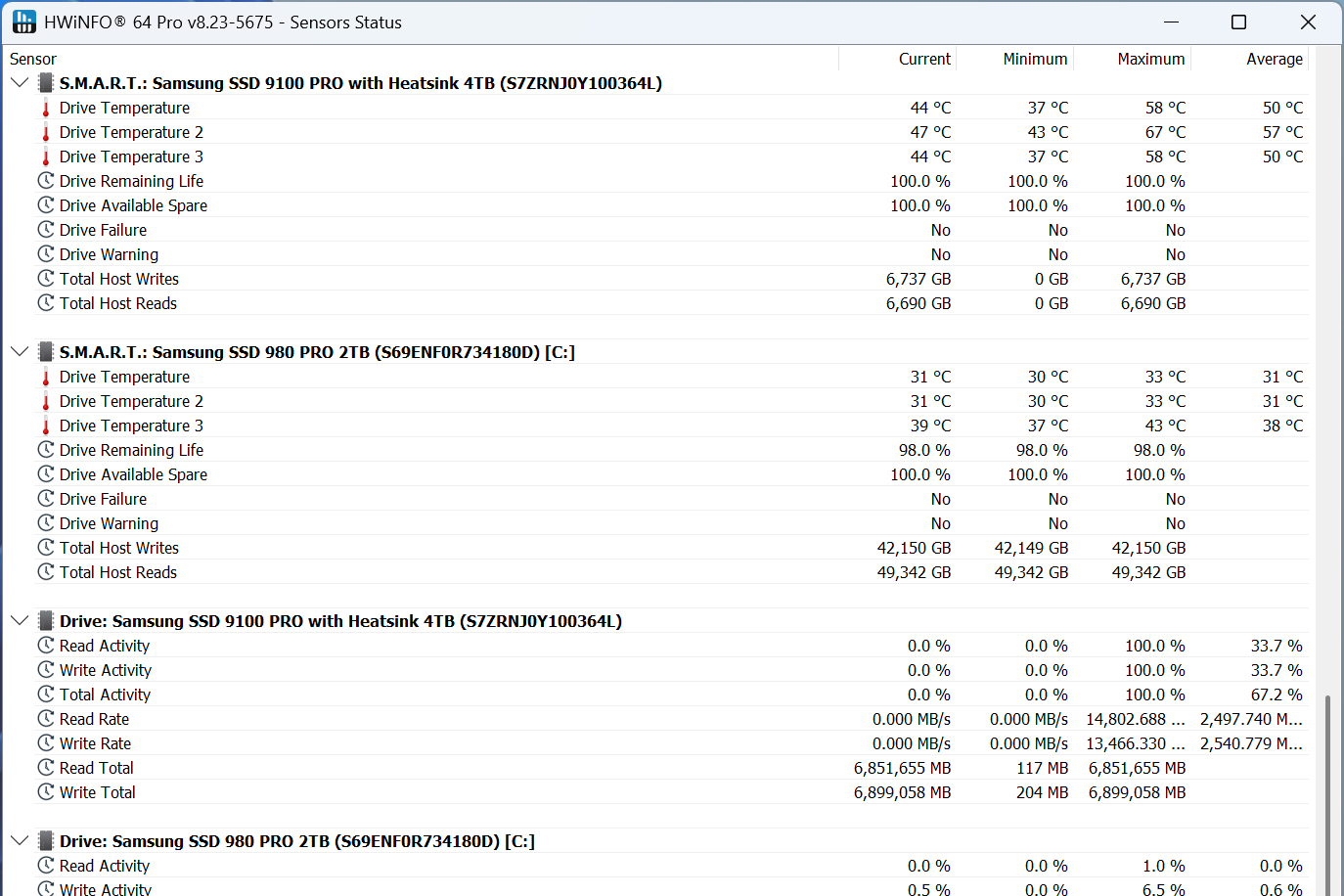The height and width of the screenshot is (896, 1344).
Task: Click clock icon of 9100 PRO Read Activity
Action: click(45, 646)
